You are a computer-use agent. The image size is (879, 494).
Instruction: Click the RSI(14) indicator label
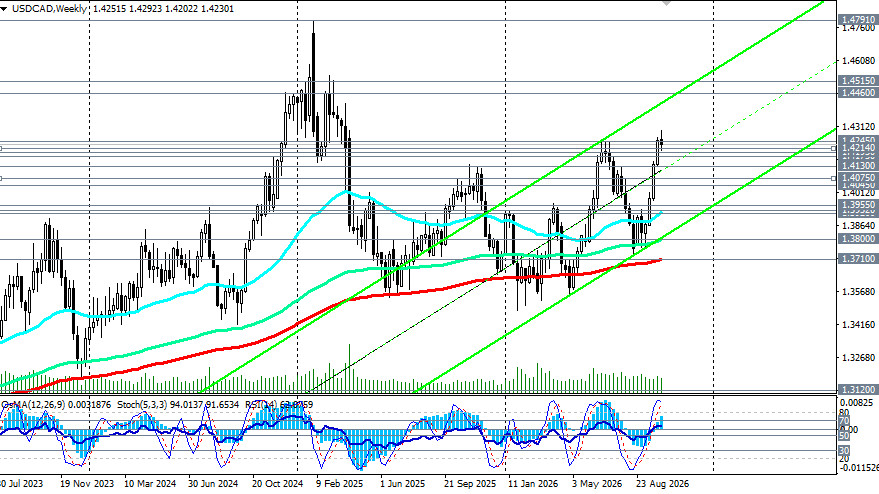point(261,404)
